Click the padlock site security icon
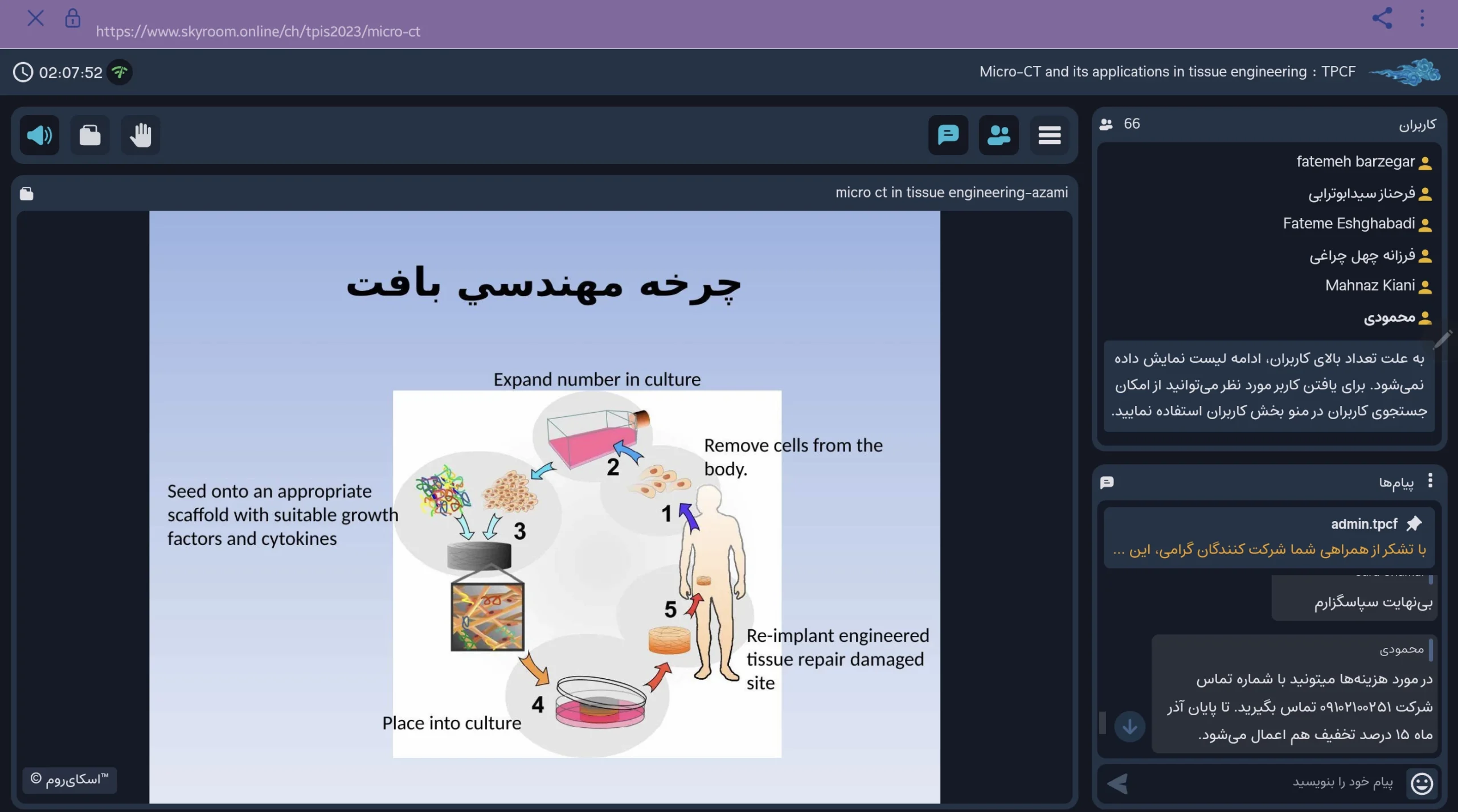The width and height of the screenshot is (1458, 812). (72, 18)
